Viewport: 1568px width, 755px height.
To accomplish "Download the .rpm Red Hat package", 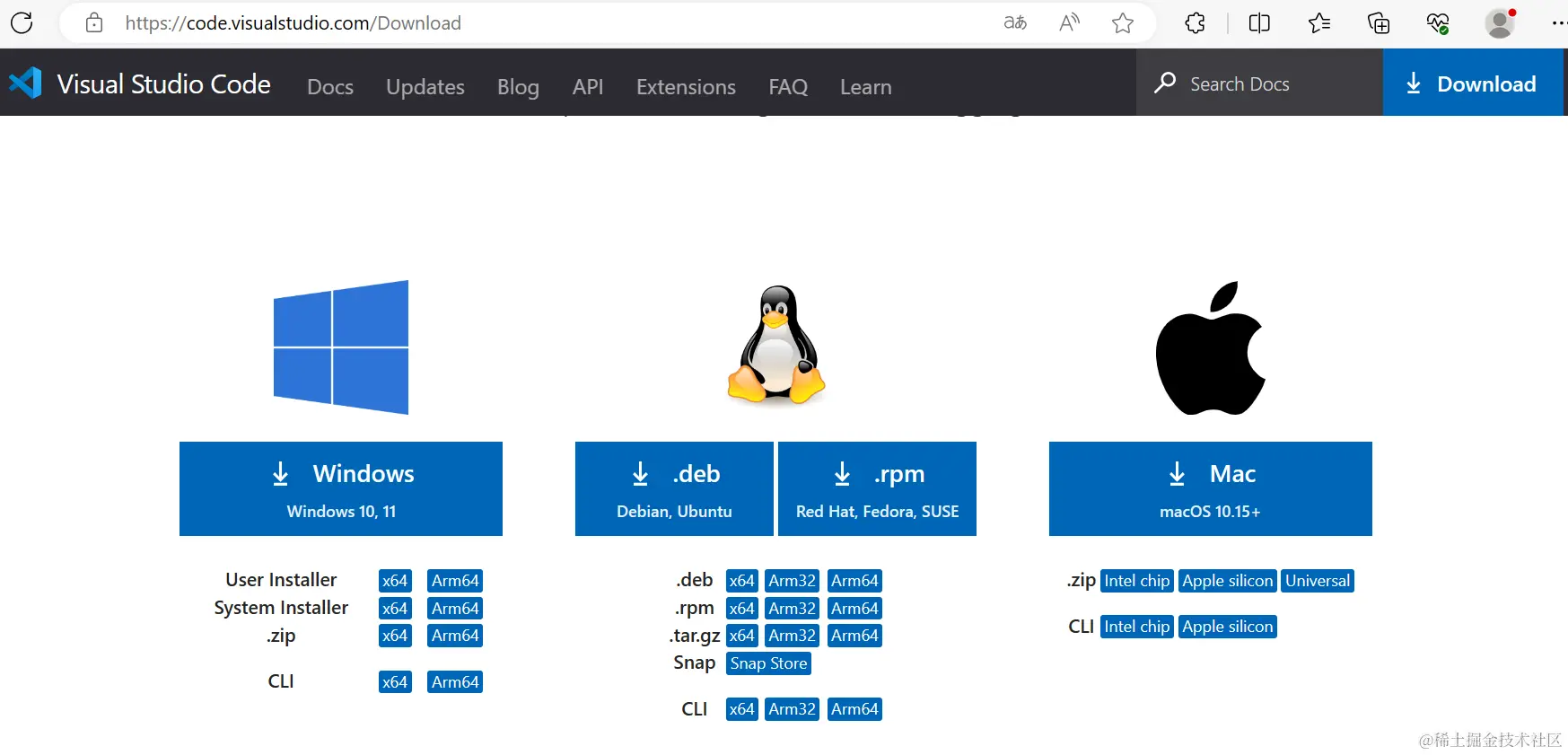I will pyautogui.click(x=877, y=488).
